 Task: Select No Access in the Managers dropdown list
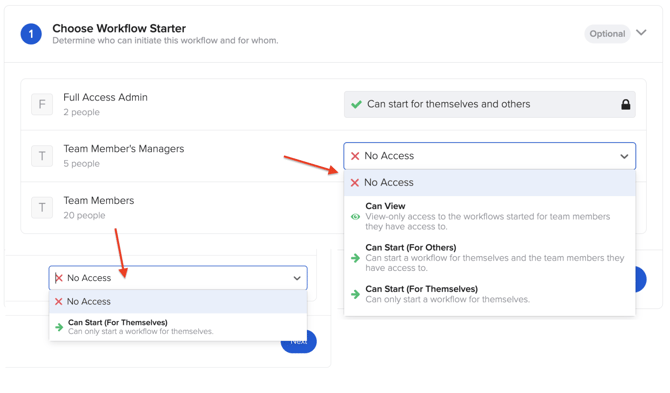click(x=490, y=183)
